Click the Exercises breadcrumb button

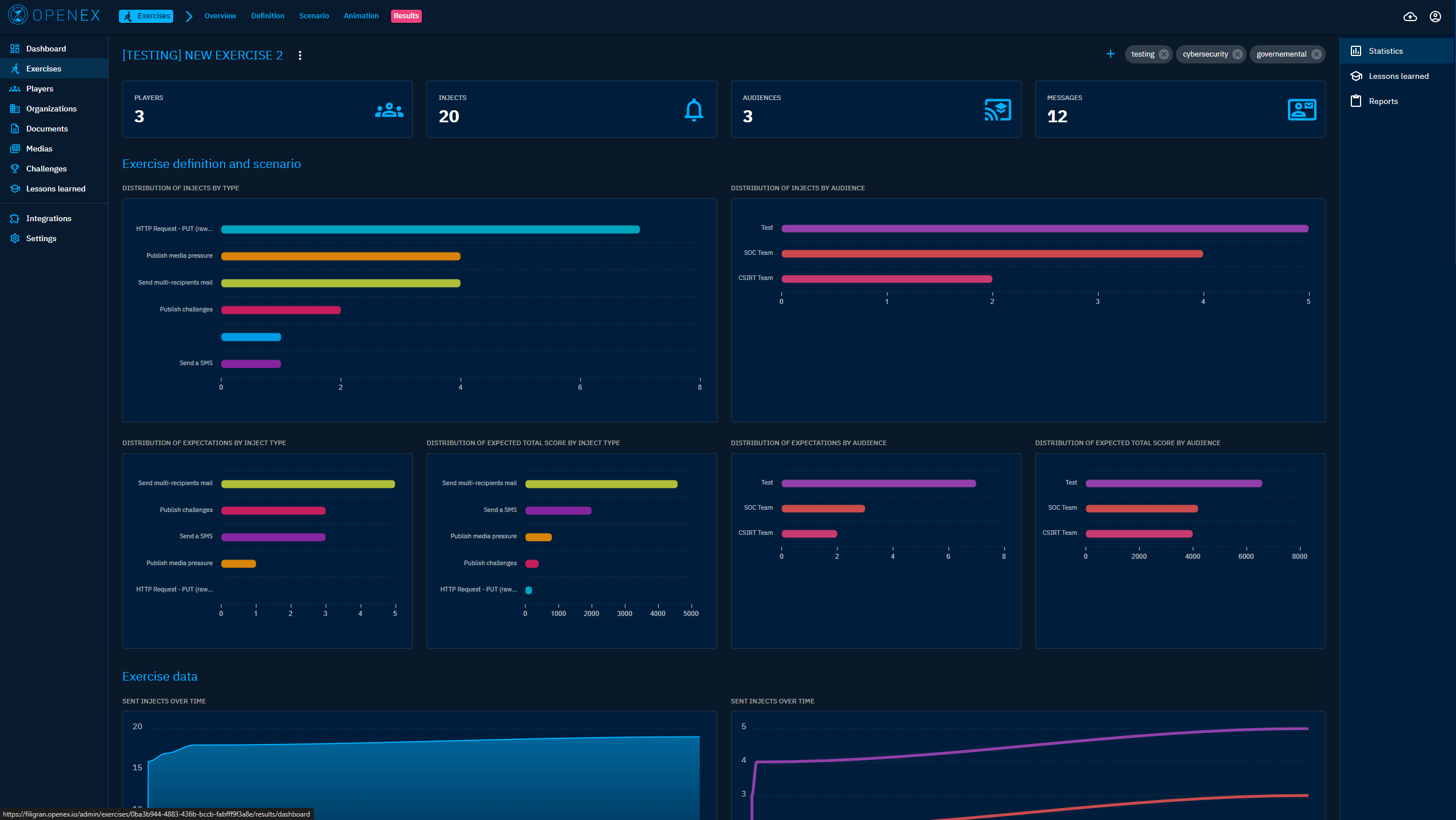[146, 16]
